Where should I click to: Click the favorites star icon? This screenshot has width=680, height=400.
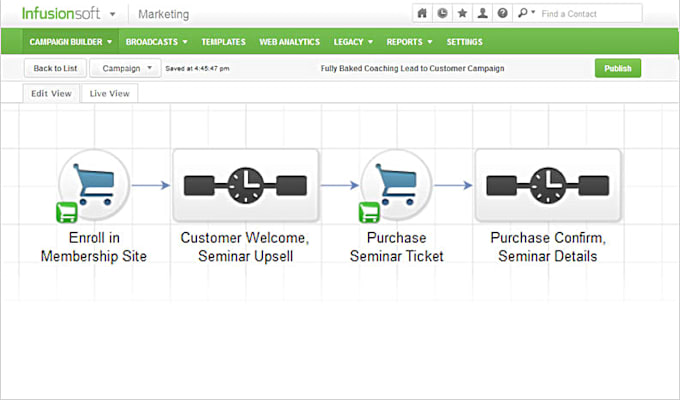[462, 13]
